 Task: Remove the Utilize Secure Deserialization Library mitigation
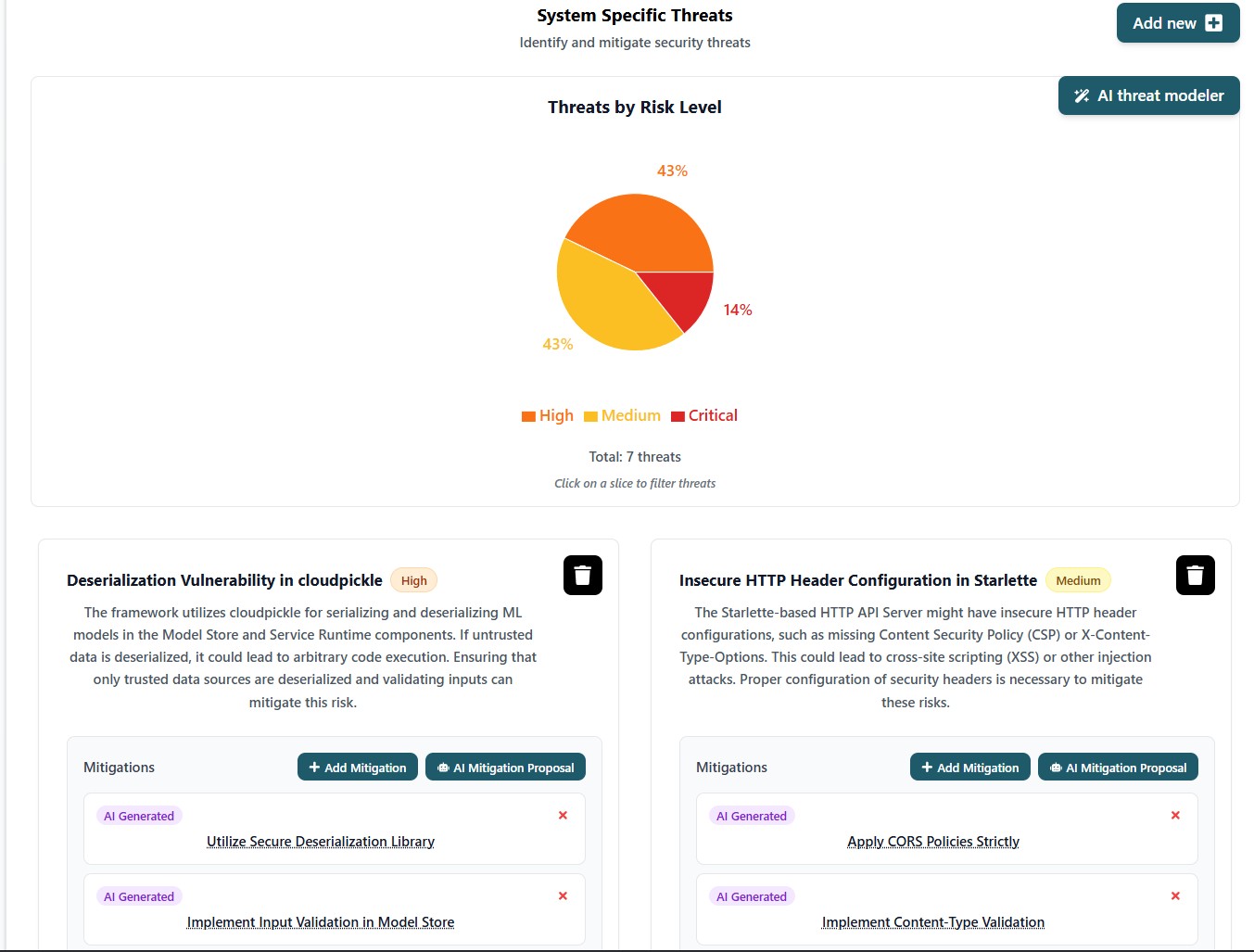[563, 815]
